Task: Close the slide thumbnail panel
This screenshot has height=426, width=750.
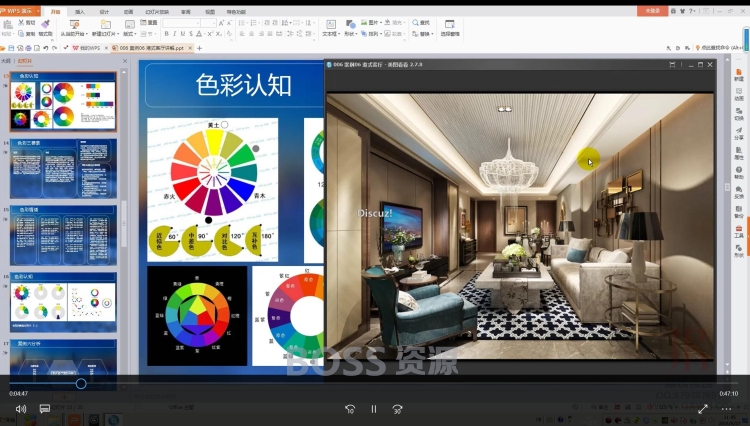Action: pos(125,61)
